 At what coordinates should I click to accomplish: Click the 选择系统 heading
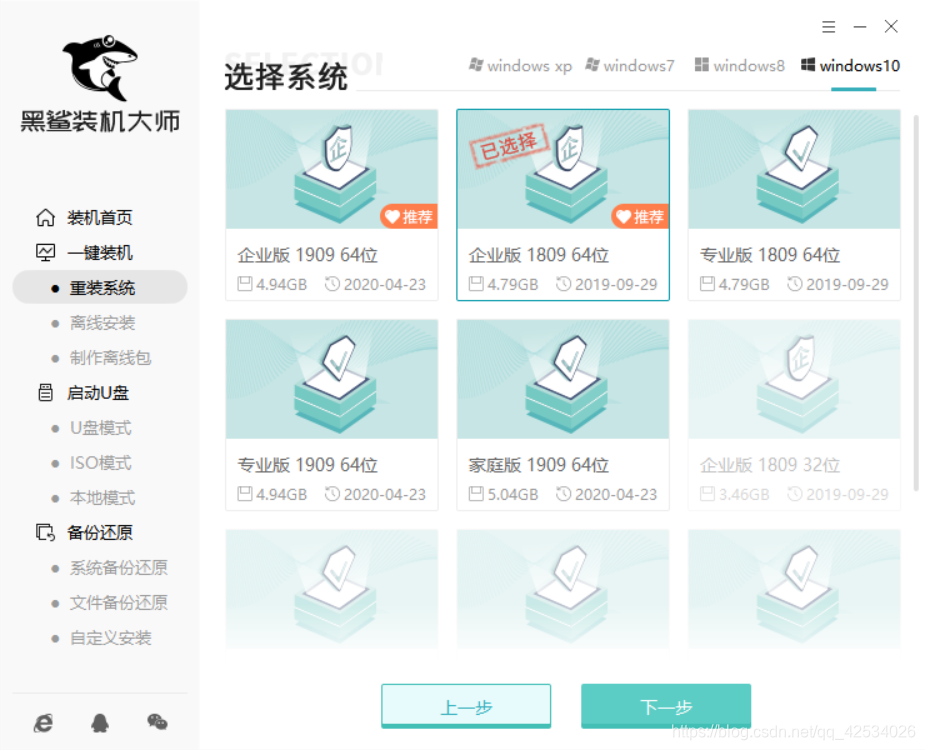tap(286, 77)
